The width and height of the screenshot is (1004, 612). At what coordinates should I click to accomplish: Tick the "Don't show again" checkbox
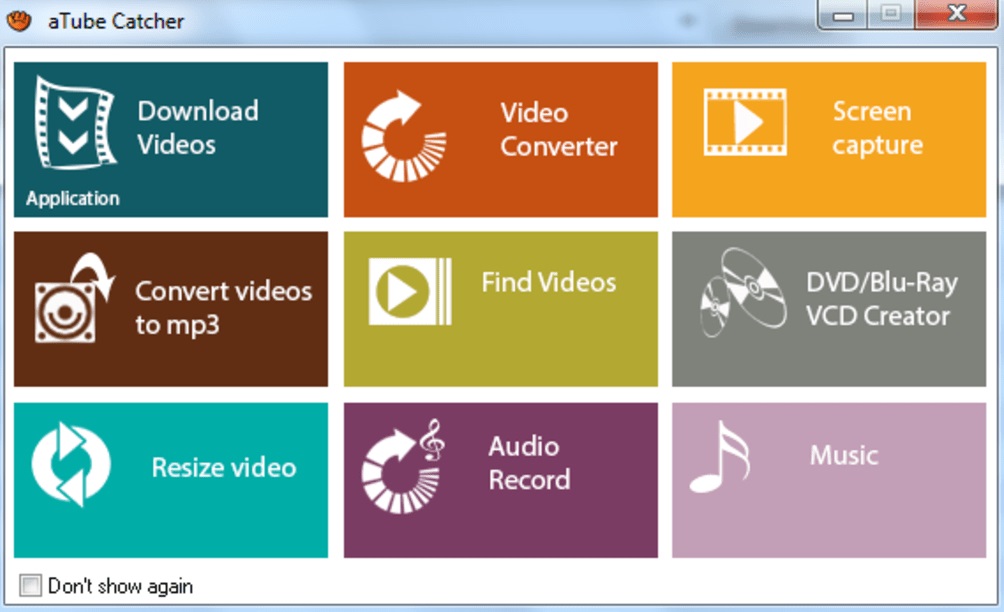pos(30,585)
